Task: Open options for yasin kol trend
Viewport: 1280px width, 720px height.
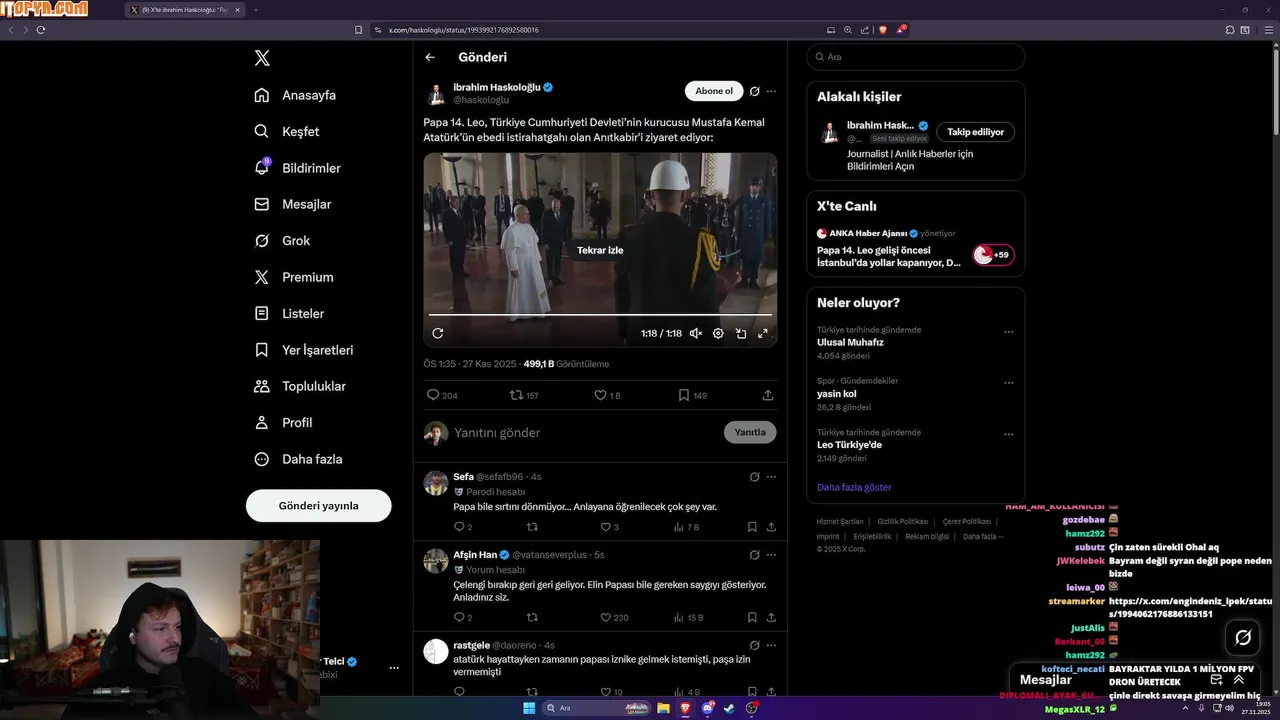Action: tap(1008, 383)
